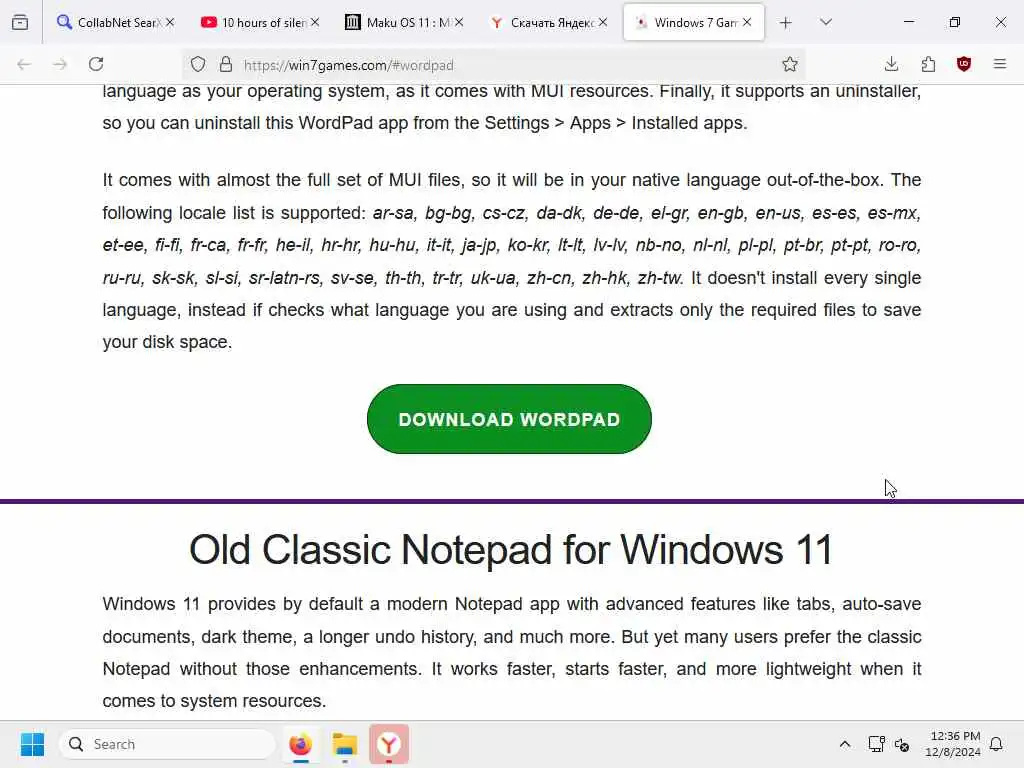Minimize the Firefox window

pyautogui.click(x=908, y=22)
